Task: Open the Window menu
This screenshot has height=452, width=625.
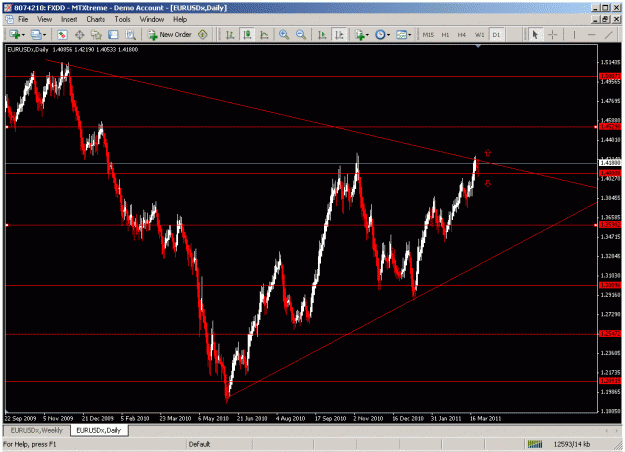Action: [x=151, y=19]
